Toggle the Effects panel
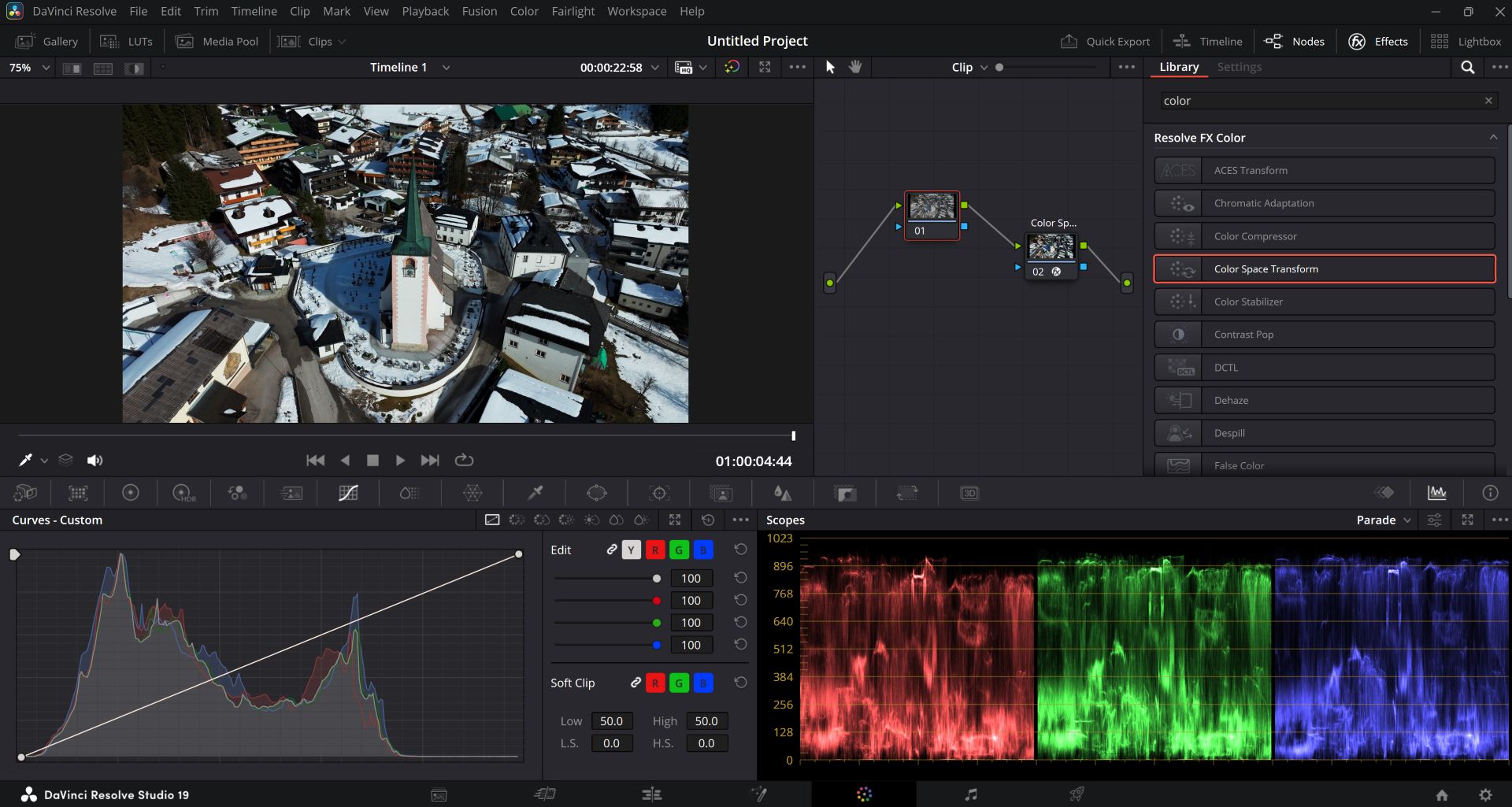This screenshot has height=807, width=1512. coord(1377,41)
